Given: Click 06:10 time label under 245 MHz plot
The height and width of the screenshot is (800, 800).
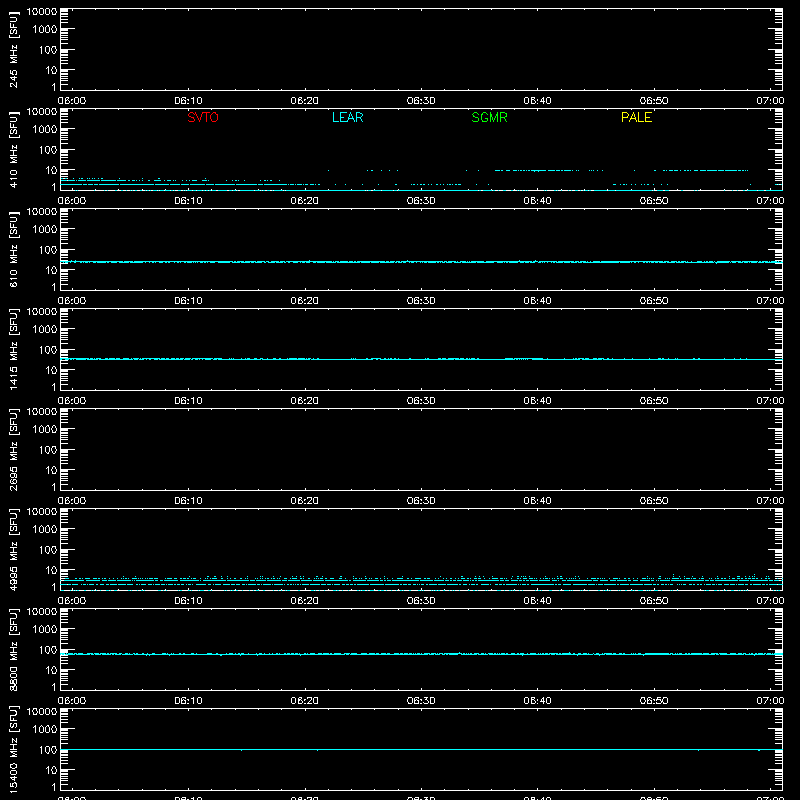Looking at the screenshot, I should 188,101.
